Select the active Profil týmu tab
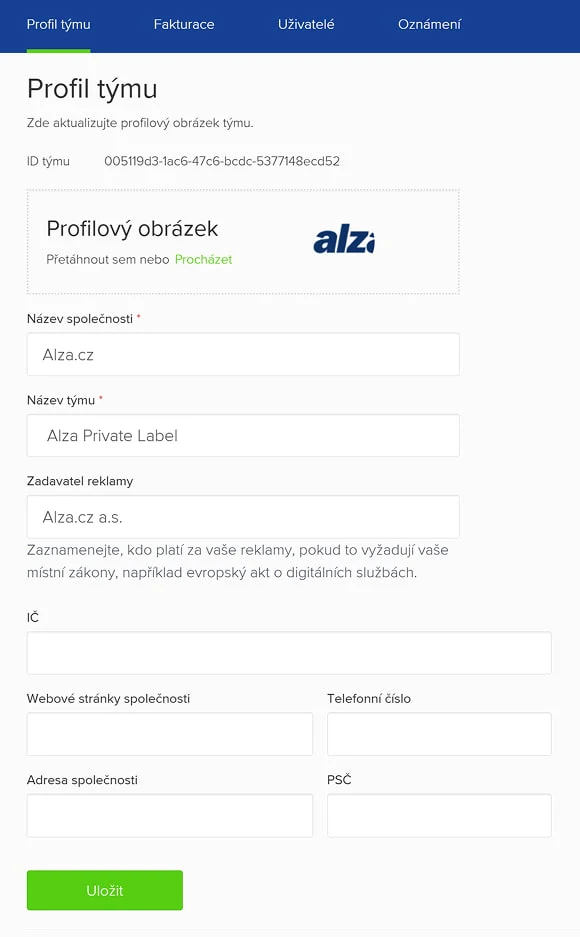 (x=60, y=24)
